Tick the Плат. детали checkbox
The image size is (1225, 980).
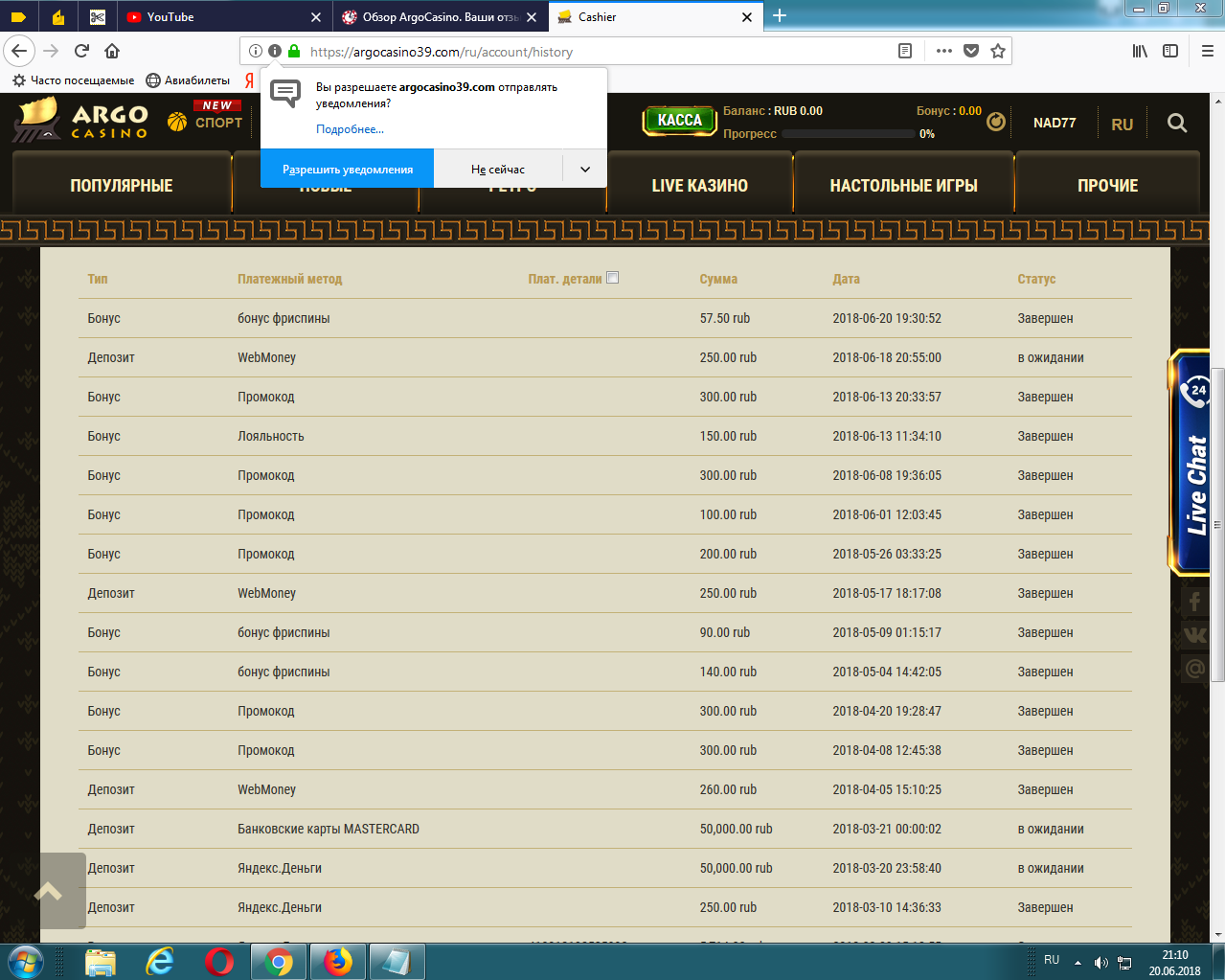click(613, 278)
